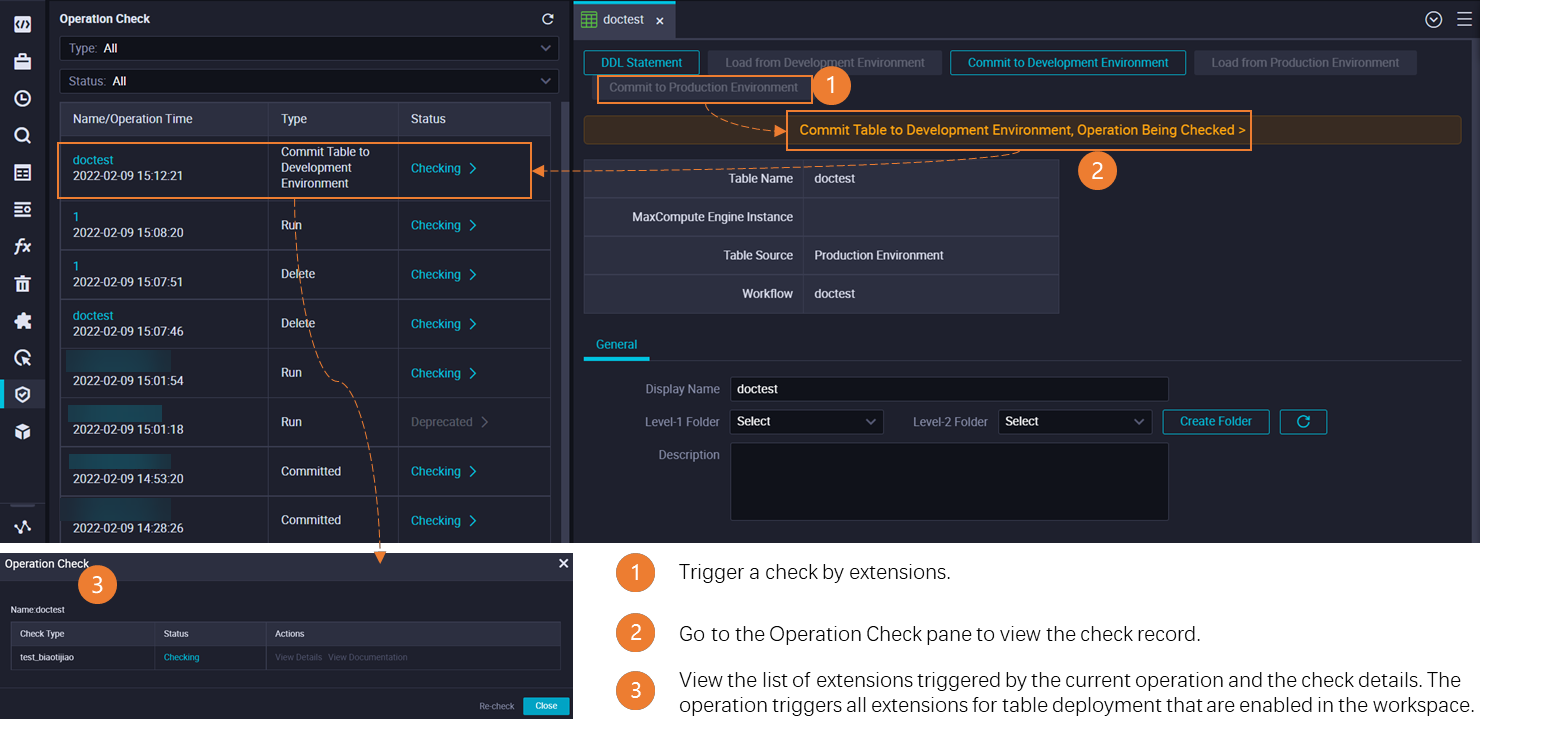Open the circled down-arrow tab list icon
This screenshot has height=730, width=1546.
click(1433, 19)
